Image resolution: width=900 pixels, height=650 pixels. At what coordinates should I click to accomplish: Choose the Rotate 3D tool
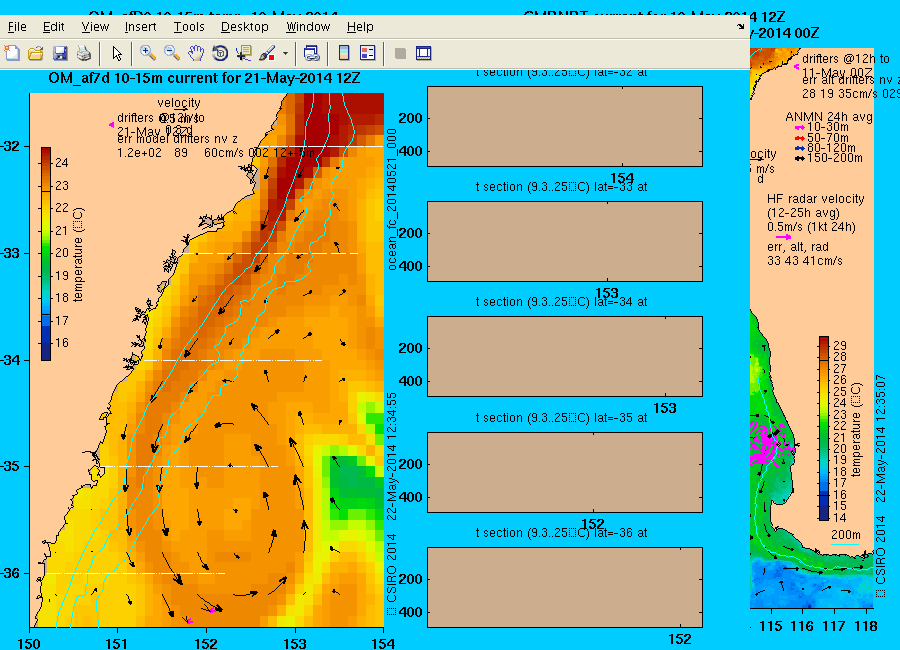[x=220, y=53]
